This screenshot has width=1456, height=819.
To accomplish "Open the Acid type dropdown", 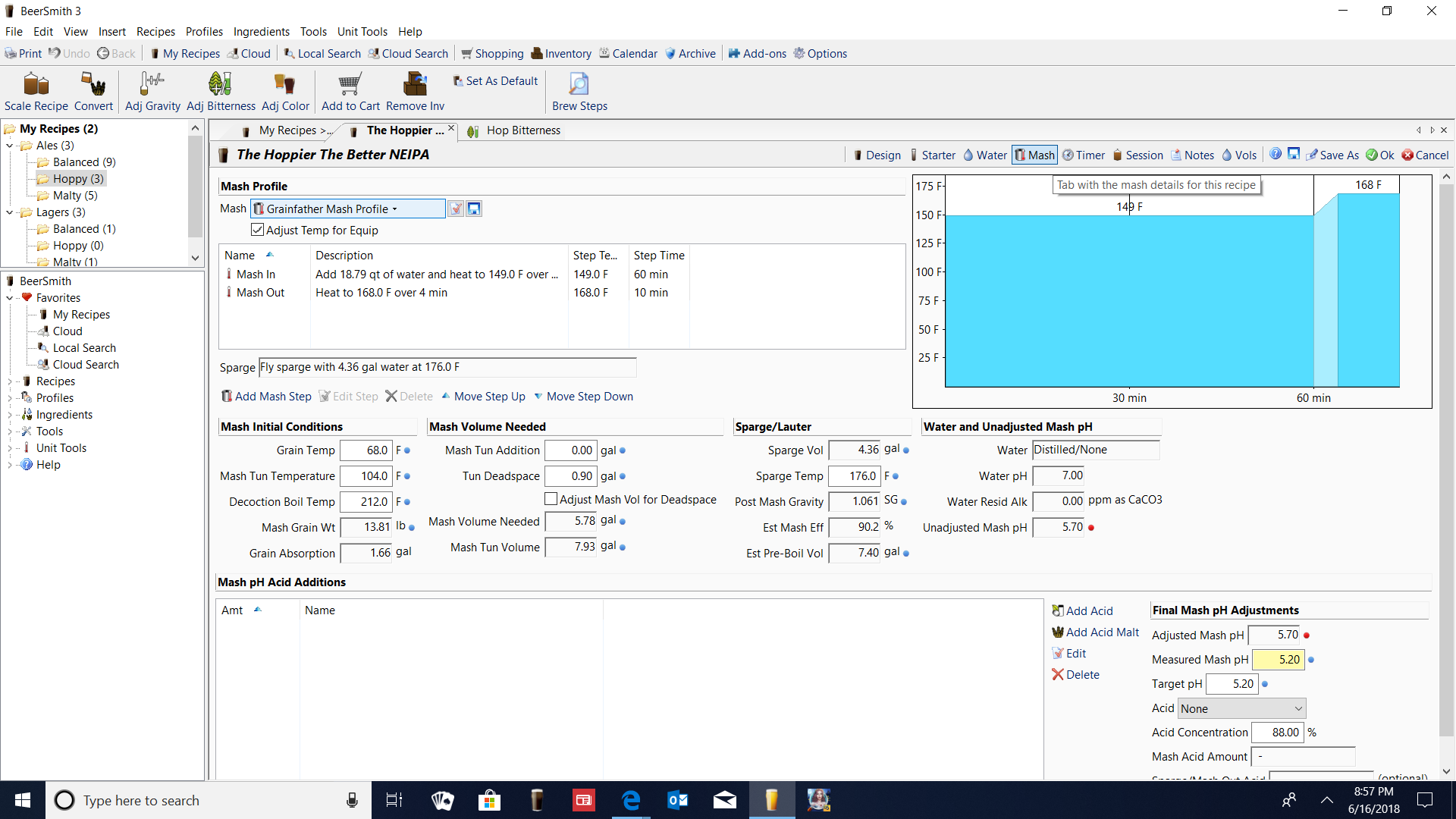I will coord(1241,709).
